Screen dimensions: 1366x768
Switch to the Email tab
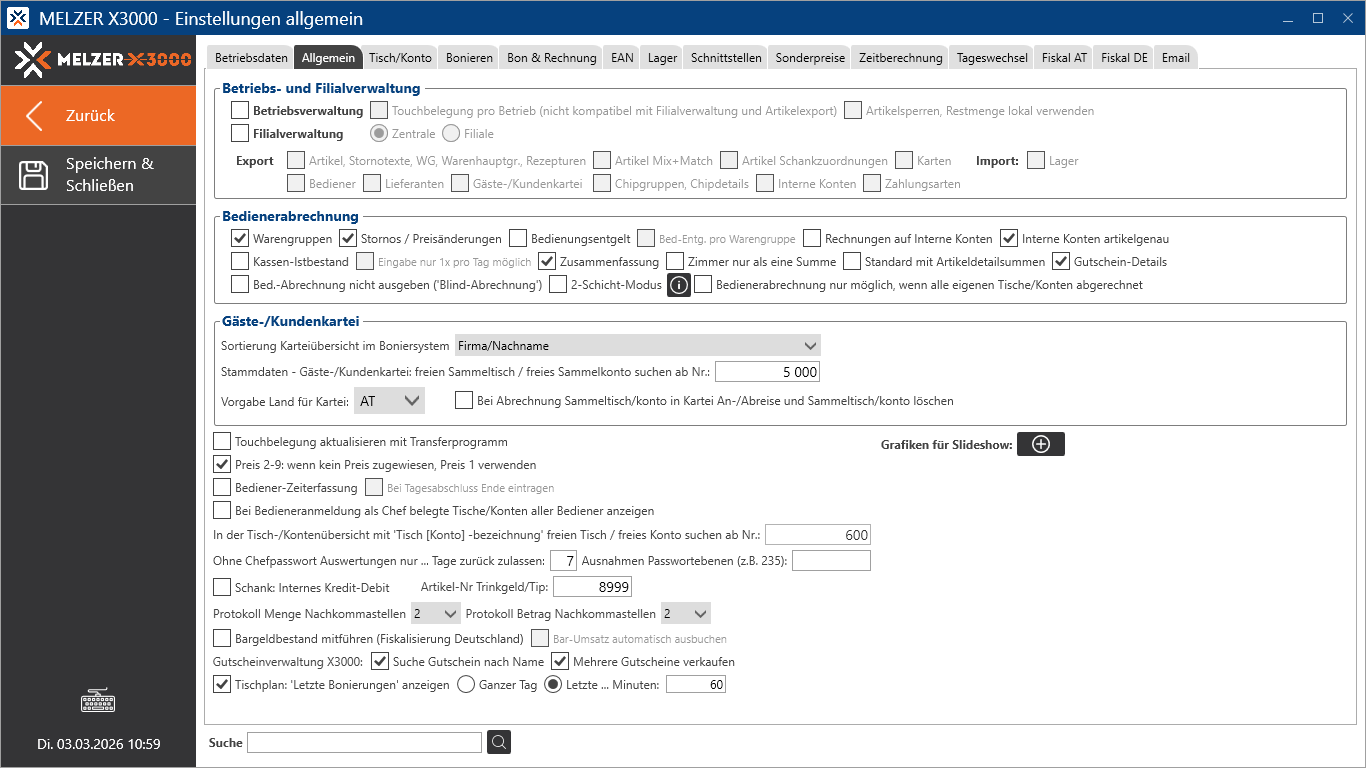tap(1176, 58)
